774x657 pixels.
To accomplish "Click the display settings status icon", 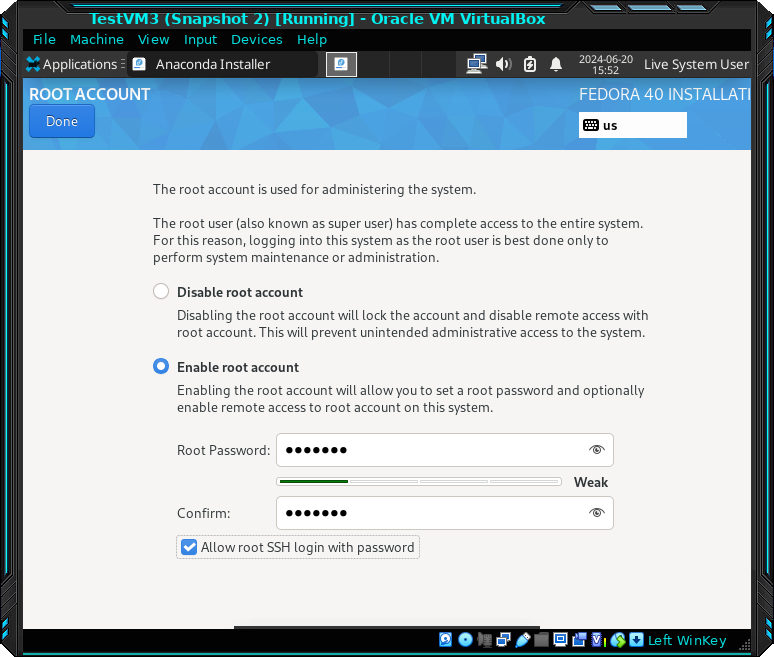I will point(560,640).
